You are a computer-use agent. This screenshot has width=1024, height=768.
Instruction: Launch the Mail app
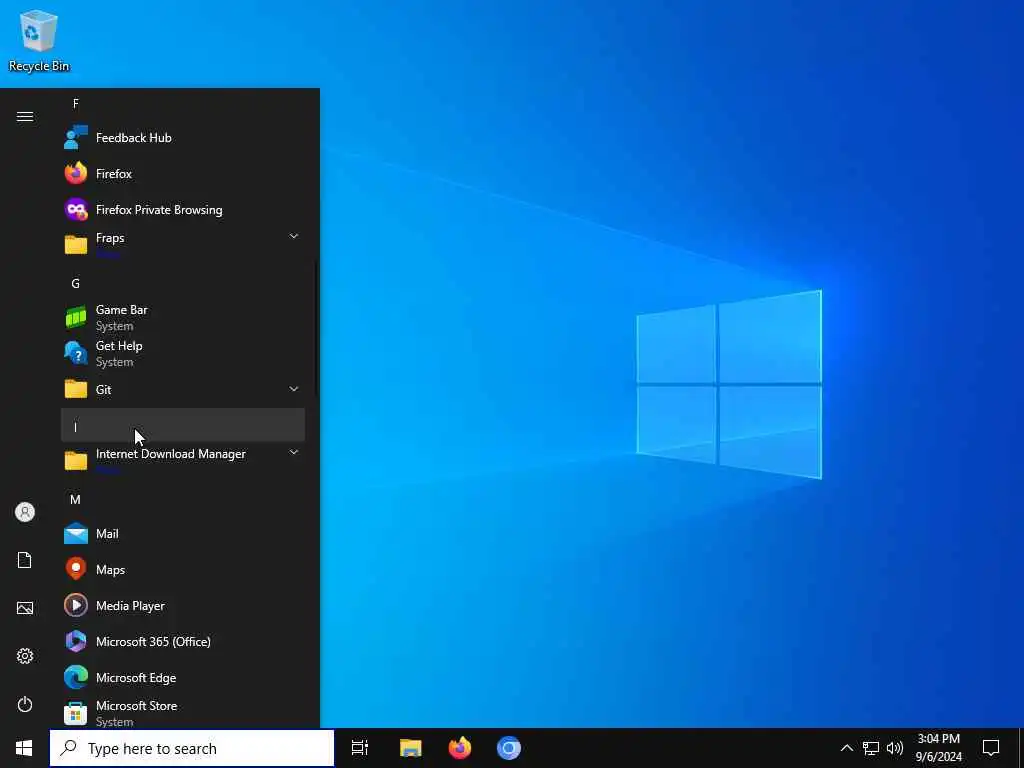coord(183,534)
